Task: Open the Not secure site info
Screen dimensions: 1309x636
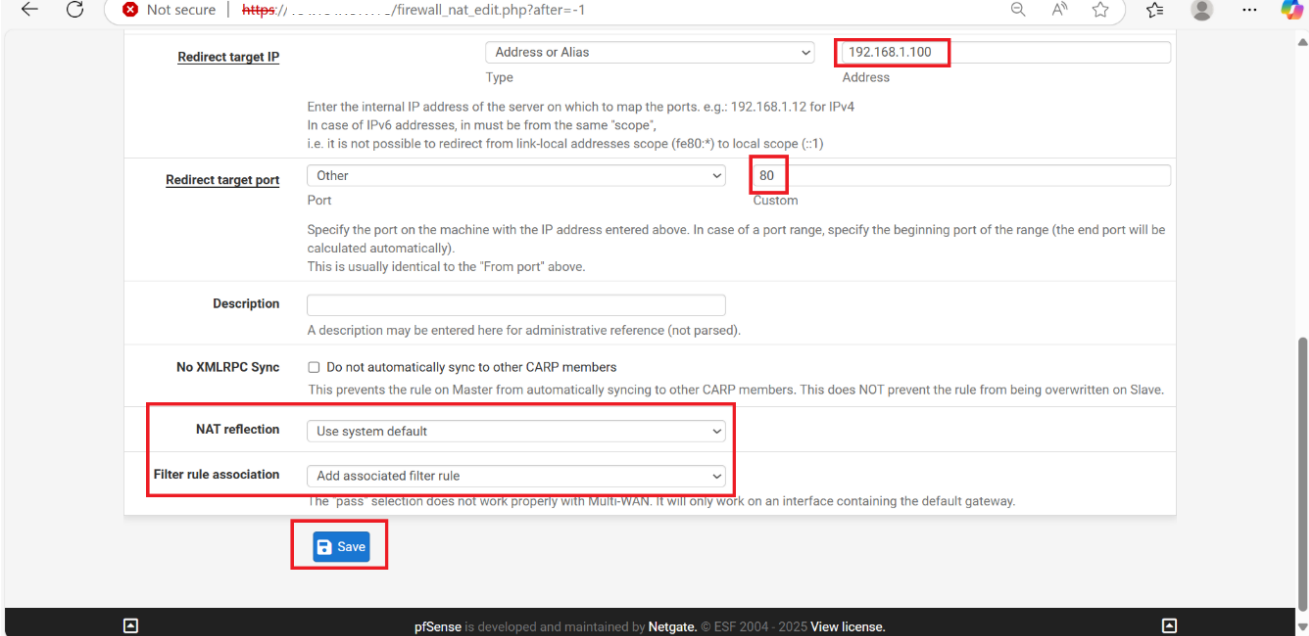Action: pyautogui.click(x=169, y=10)
